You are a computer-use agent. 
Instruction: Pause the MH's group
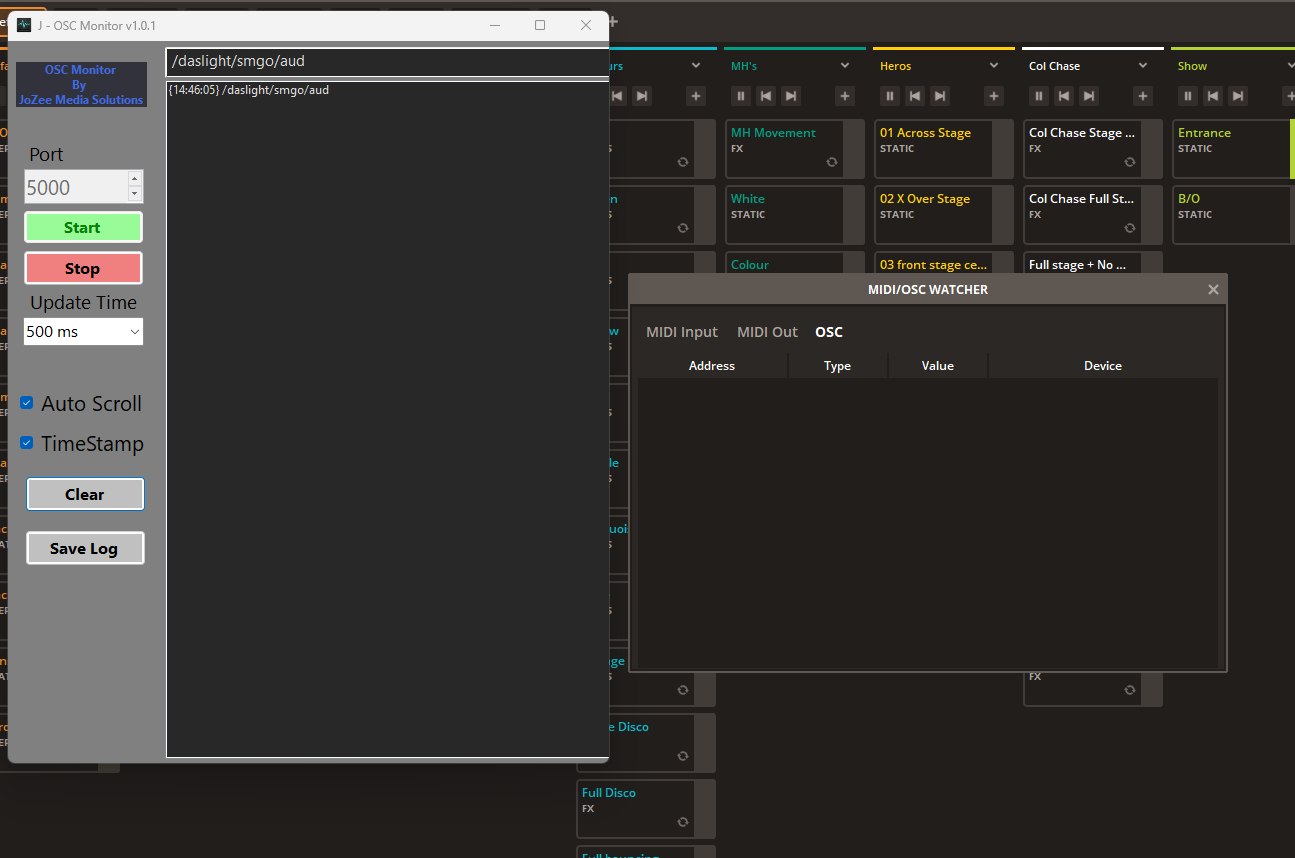741,96
